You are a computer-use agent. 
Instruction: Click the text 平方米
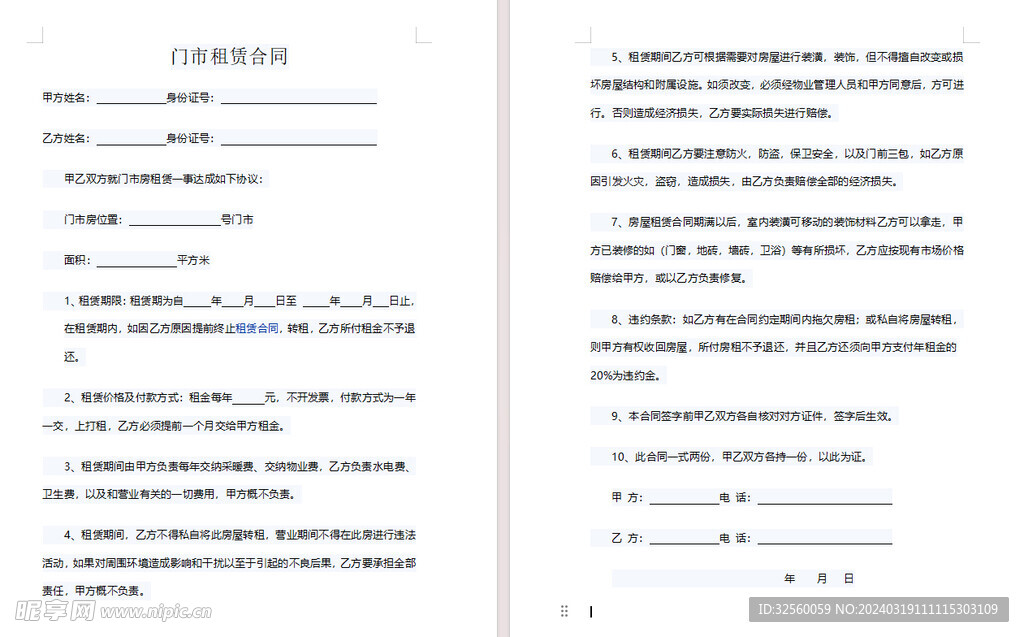(x=193, y=260)
